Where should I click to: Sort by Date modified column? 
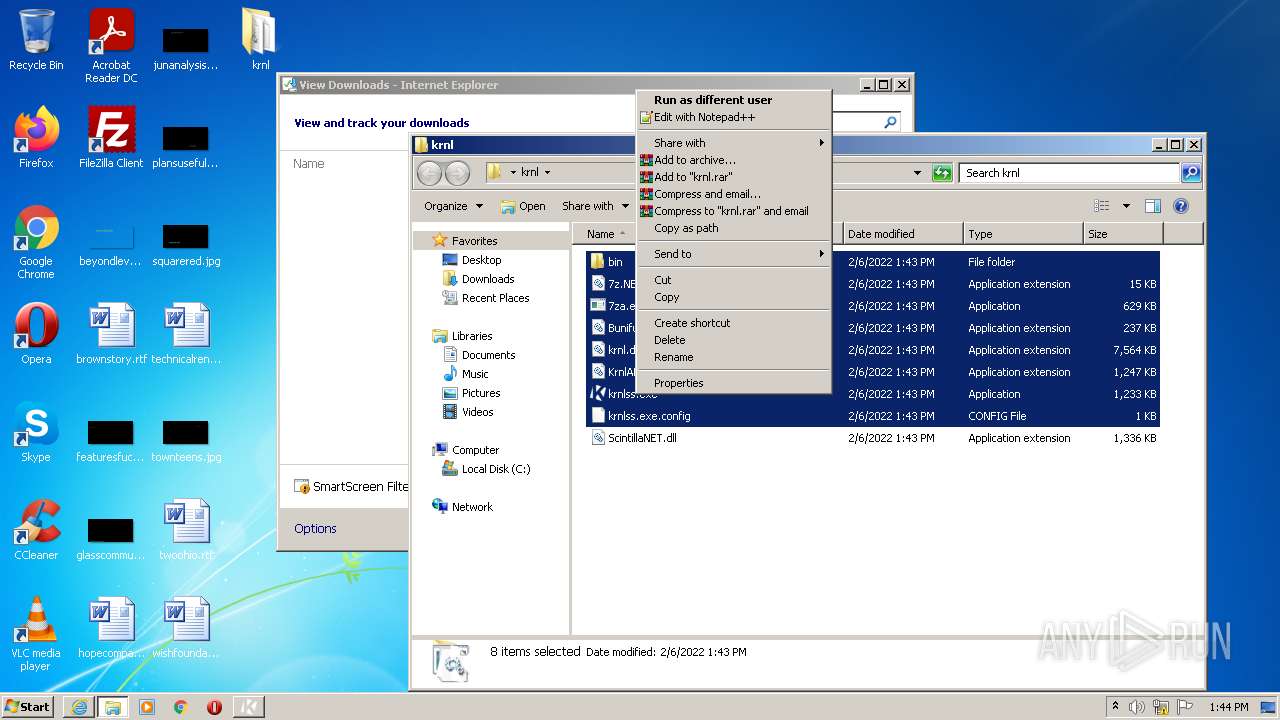[x=903, y=234]
